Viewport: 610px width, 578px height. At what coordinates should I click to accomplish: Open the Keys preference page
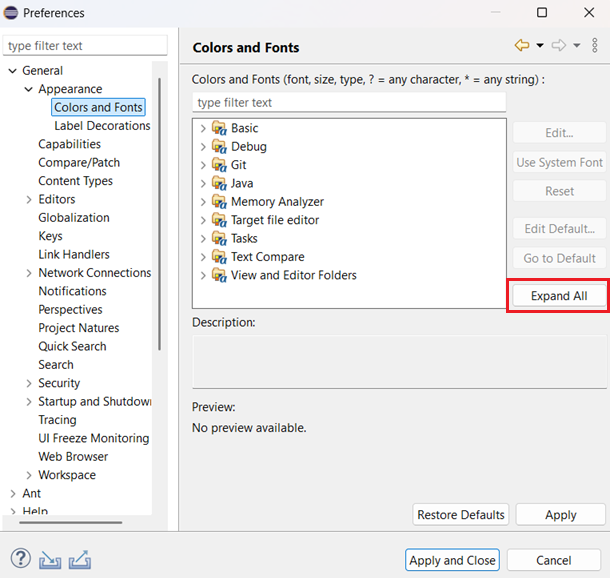[x=50, y=236]
